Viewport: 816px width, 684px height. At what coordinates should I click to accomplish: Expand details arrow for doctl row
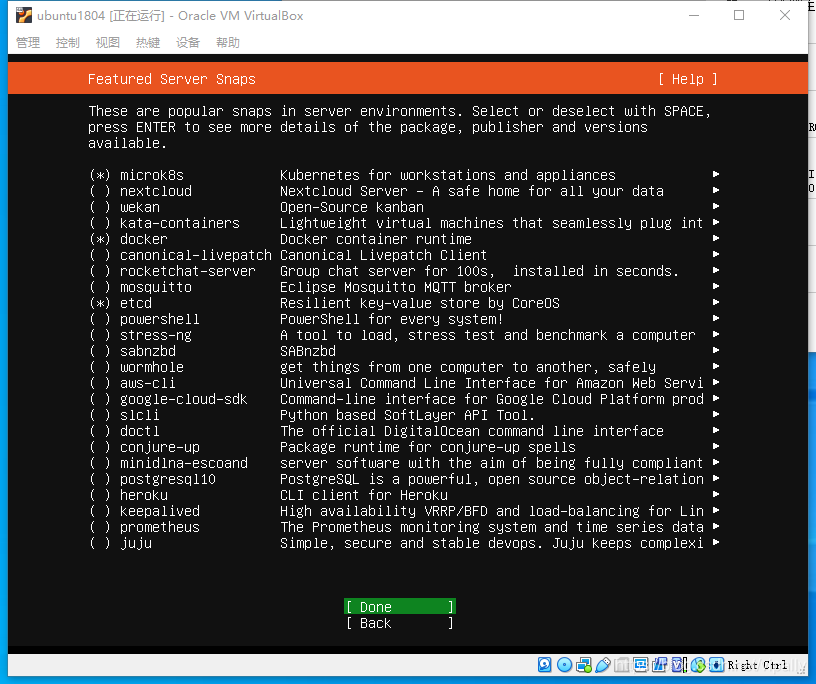click(x=716, y=430)
